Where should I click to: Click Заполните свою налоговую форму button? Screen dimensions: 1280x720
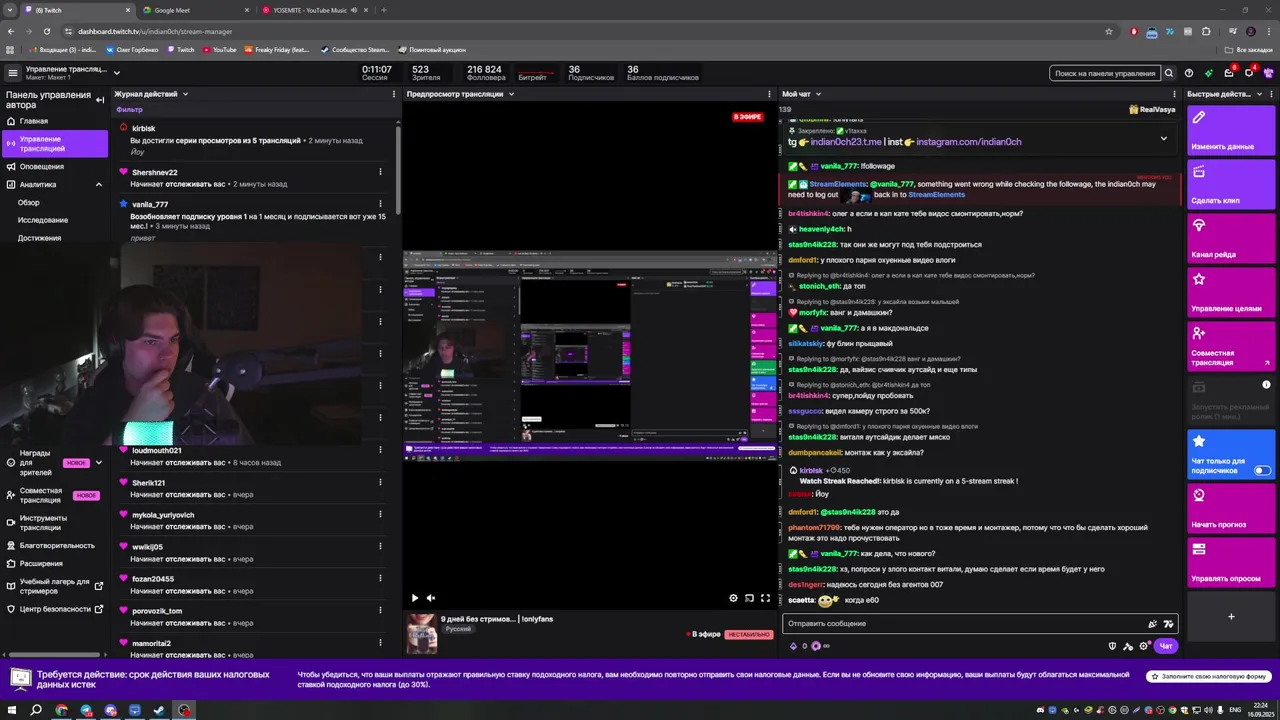pyautogui.click(x=1209, y=677)
